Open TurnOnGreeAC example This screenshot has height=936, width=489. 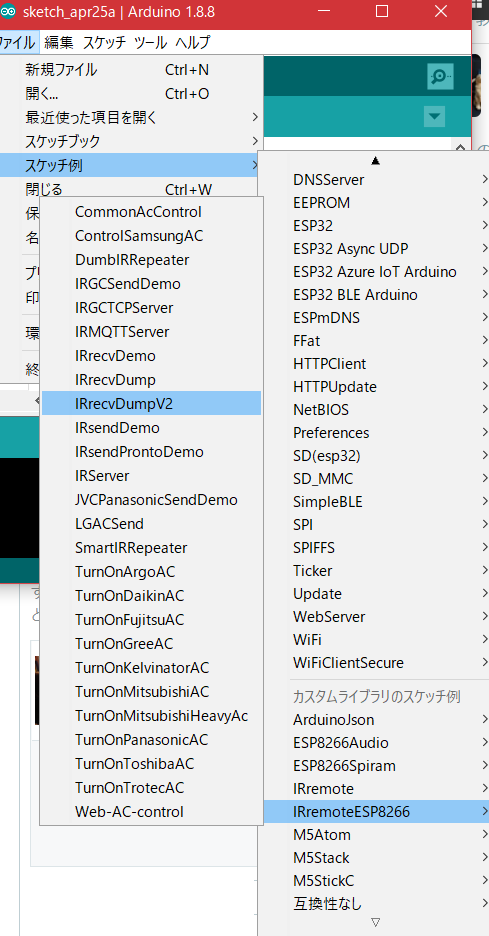pyautogui.click(x=151, y=644)
